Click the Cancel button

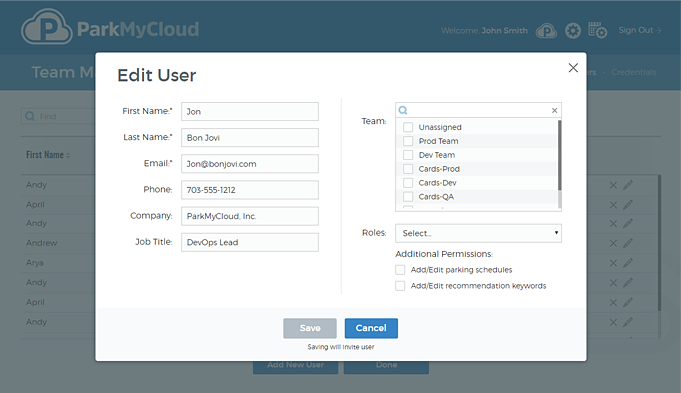[371, 328]
